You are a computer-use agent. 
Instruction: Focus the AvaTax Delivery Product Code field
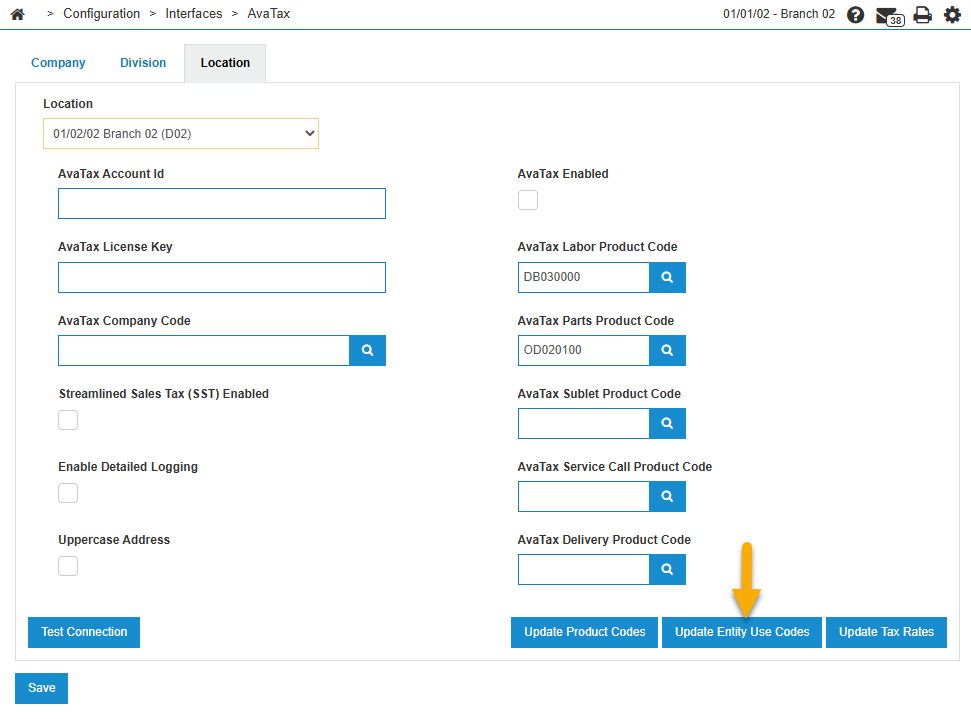coord(583,570)
